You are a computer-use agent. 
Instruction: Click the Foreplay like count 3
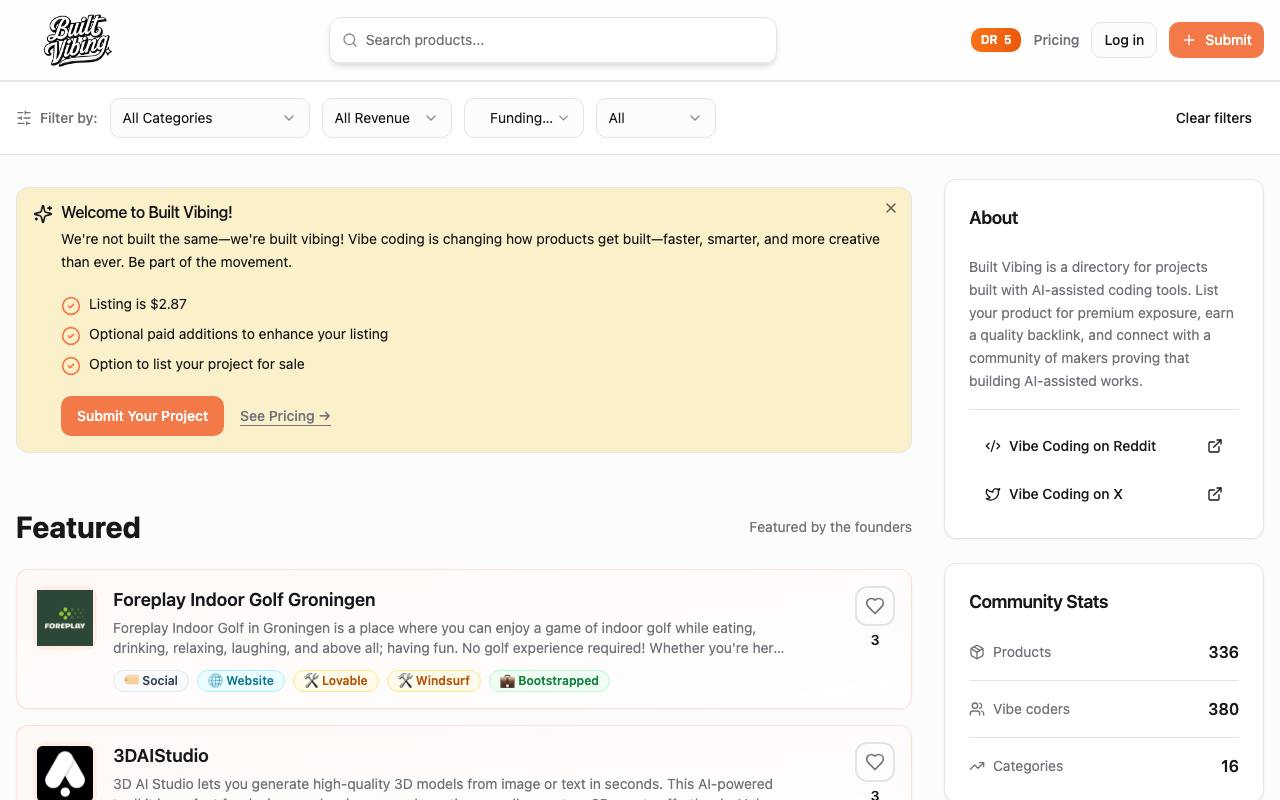coord(875,640)
